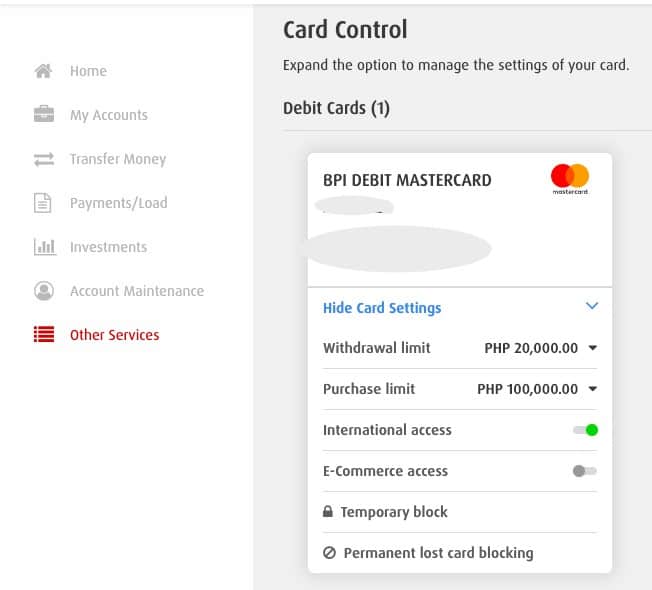Click the Other Services list icon

click(x=43, y=335)
